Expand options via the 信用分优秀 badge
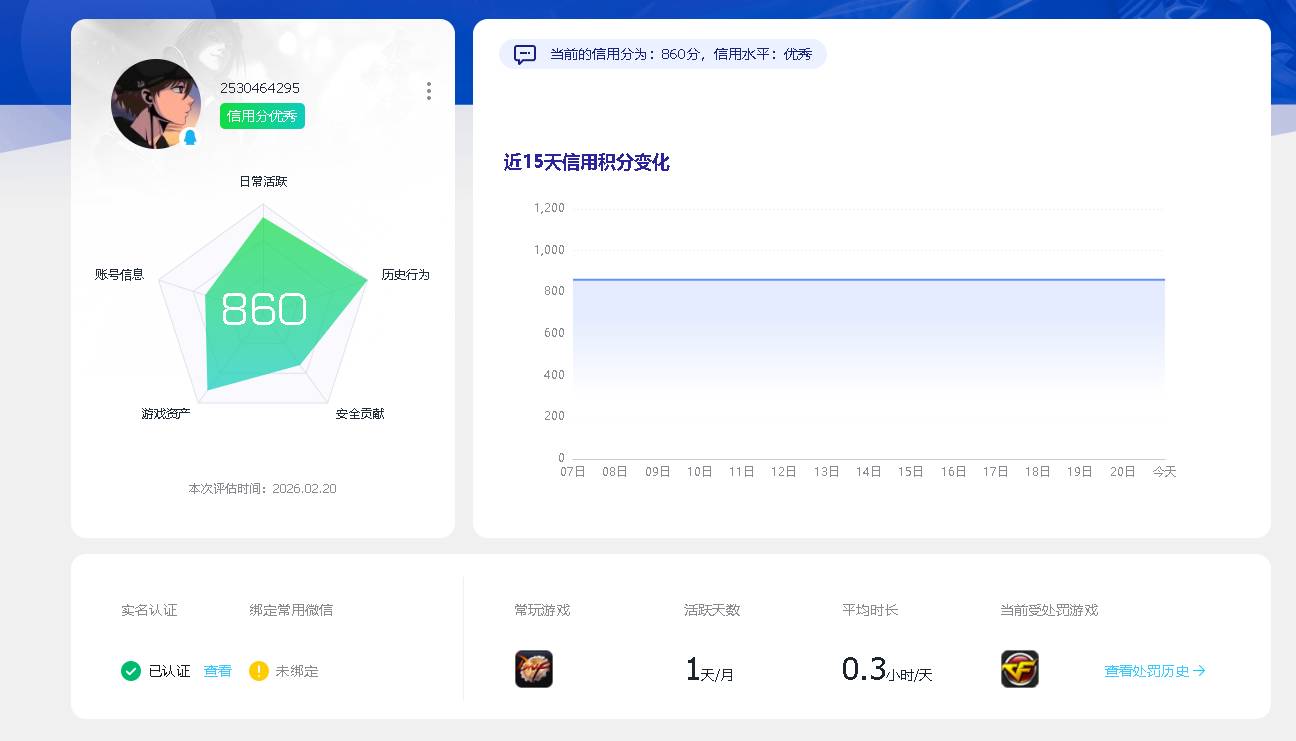Screen dimensions: 1296x741 click(x=261, y=116)
